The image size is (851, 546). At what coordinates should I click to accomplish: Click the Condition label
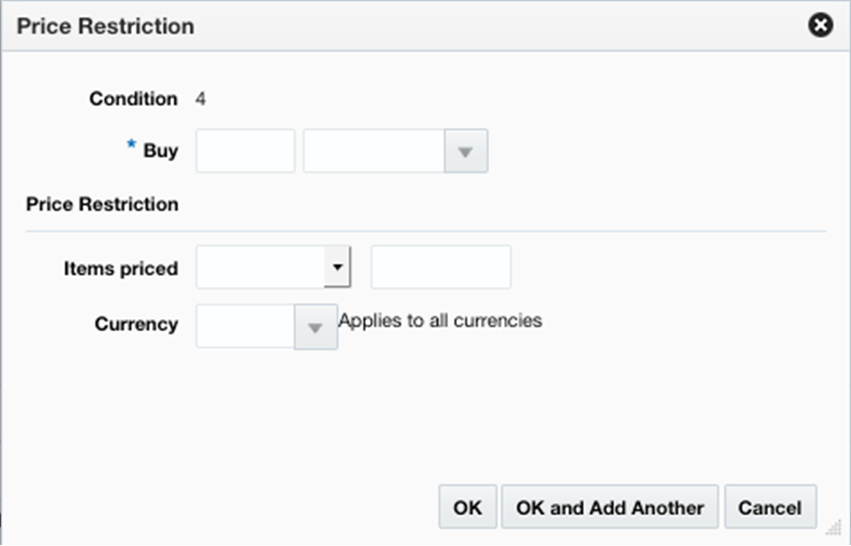click(x=133, y=99)
